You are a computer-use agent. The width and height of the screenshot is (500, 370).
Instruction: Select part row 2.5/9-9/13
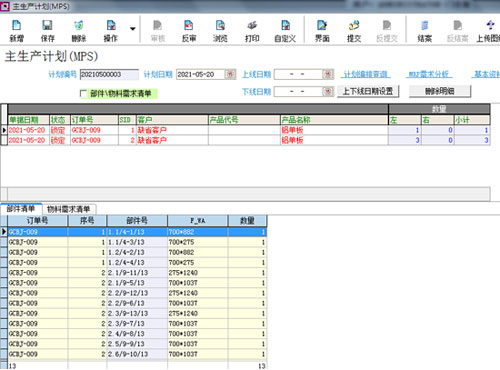click(137, 344)
